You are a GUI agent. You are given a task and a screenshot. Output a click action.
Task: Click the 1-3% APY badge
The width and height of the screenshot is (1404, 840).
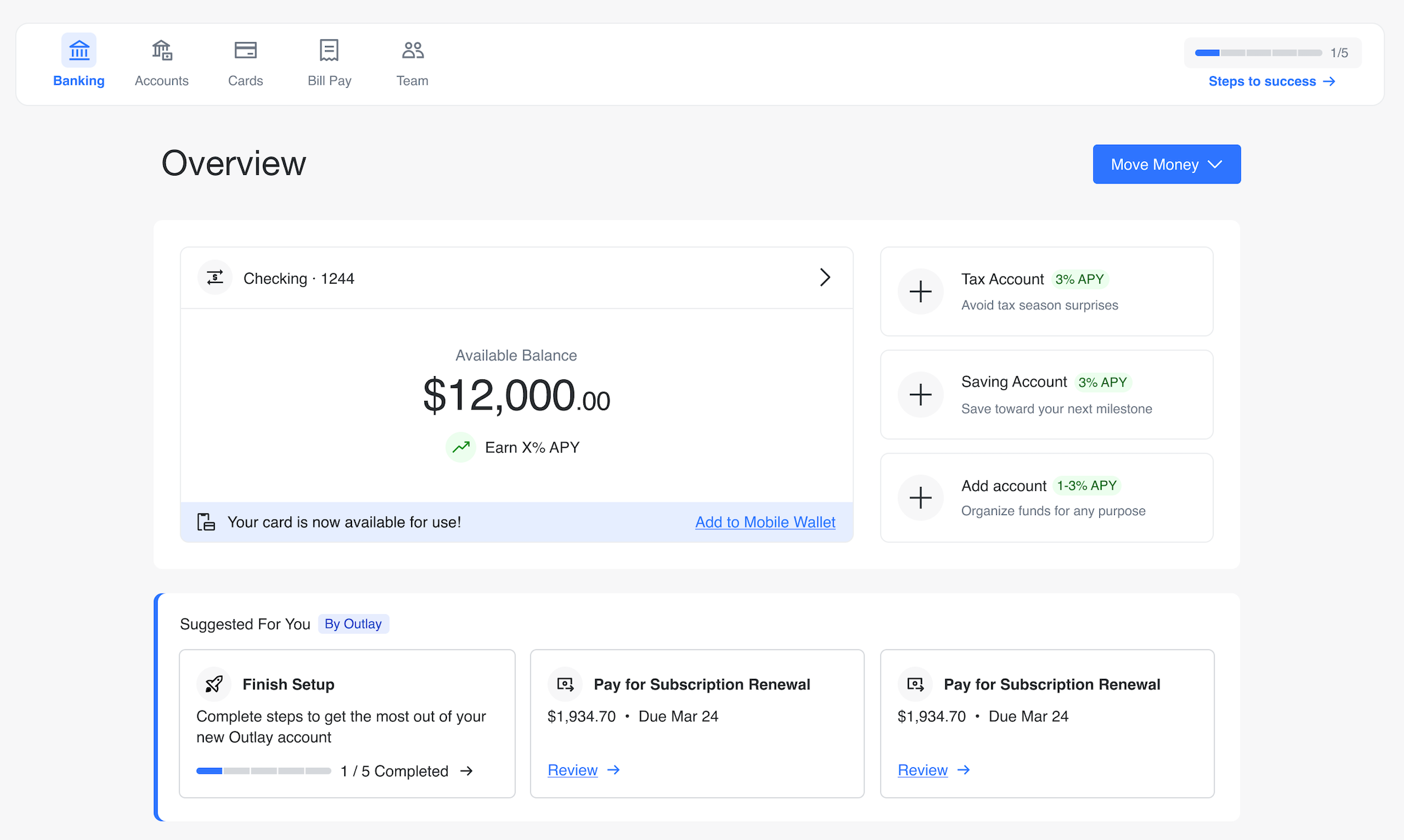tap(1087, 486)
